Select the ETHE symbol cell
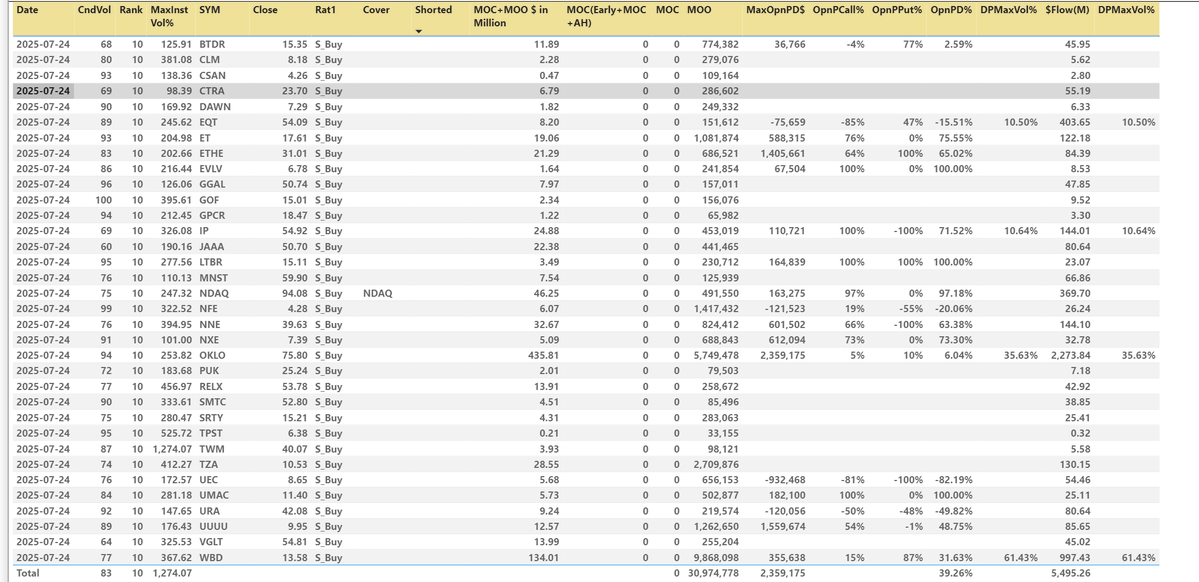This screenshot has width=1199, height=582. pyautogui.click(x=212, y=153)
